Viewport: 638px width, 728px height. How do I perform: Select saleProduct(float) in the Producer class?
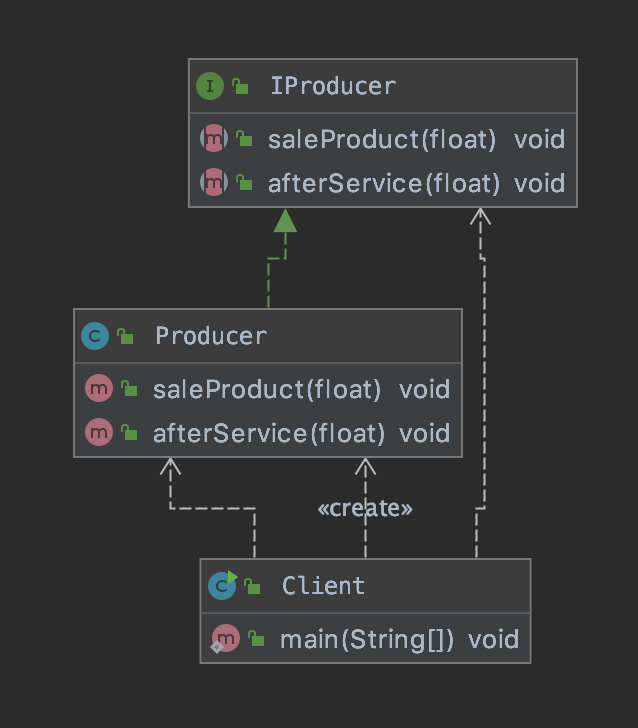[x=267, y=389]
